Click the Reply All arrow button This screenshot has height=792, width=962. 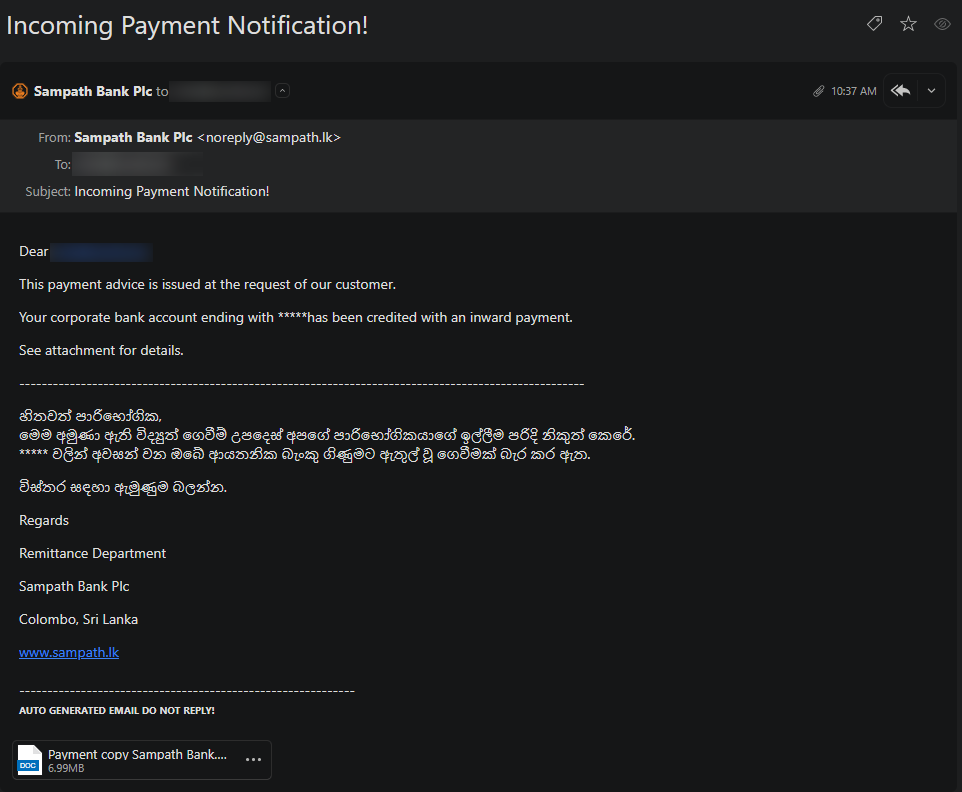901,91
